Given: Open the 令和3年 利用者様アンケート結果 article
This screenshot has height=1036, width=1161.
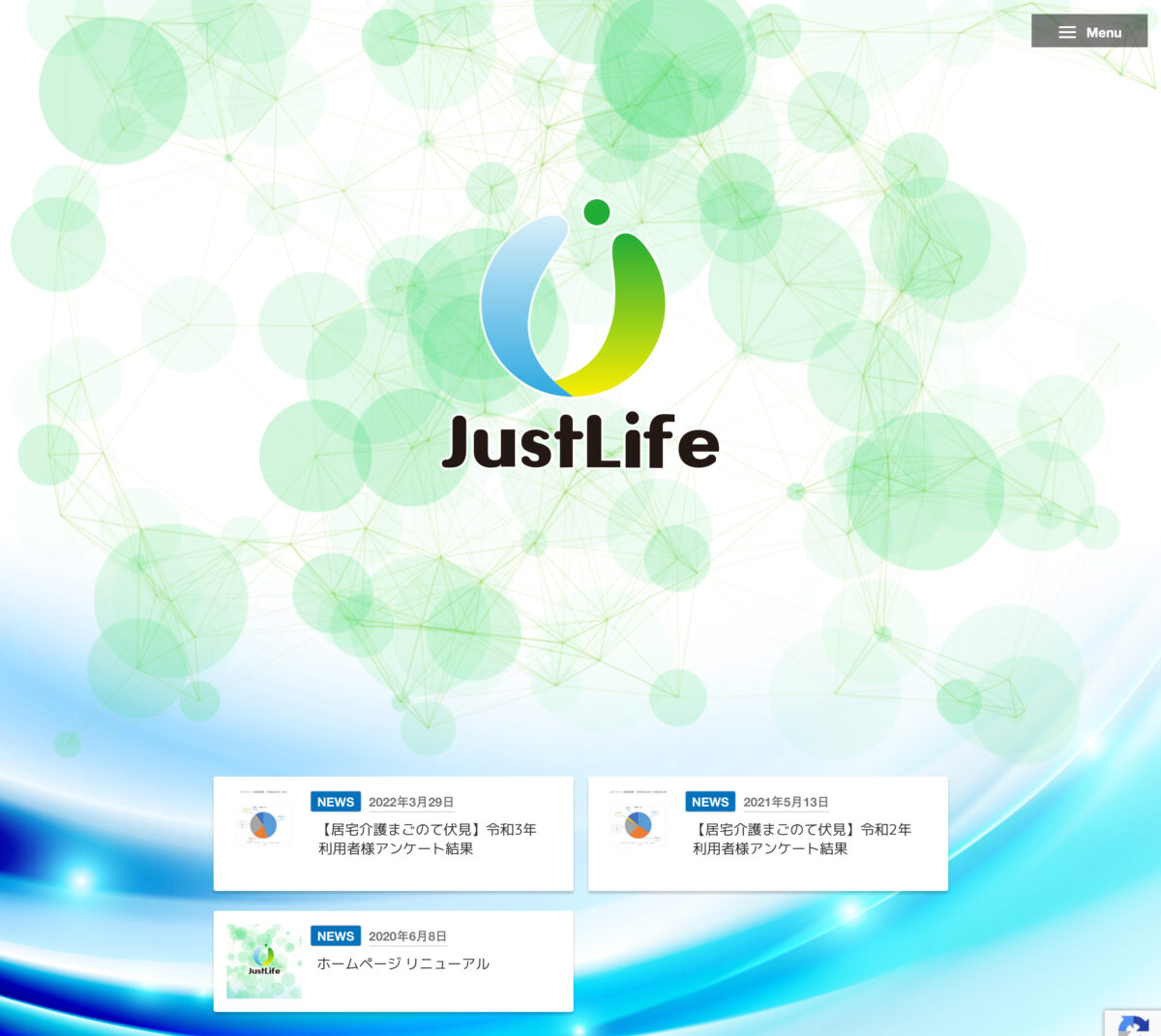Looking at the screenshot, I should click(428, 839).
